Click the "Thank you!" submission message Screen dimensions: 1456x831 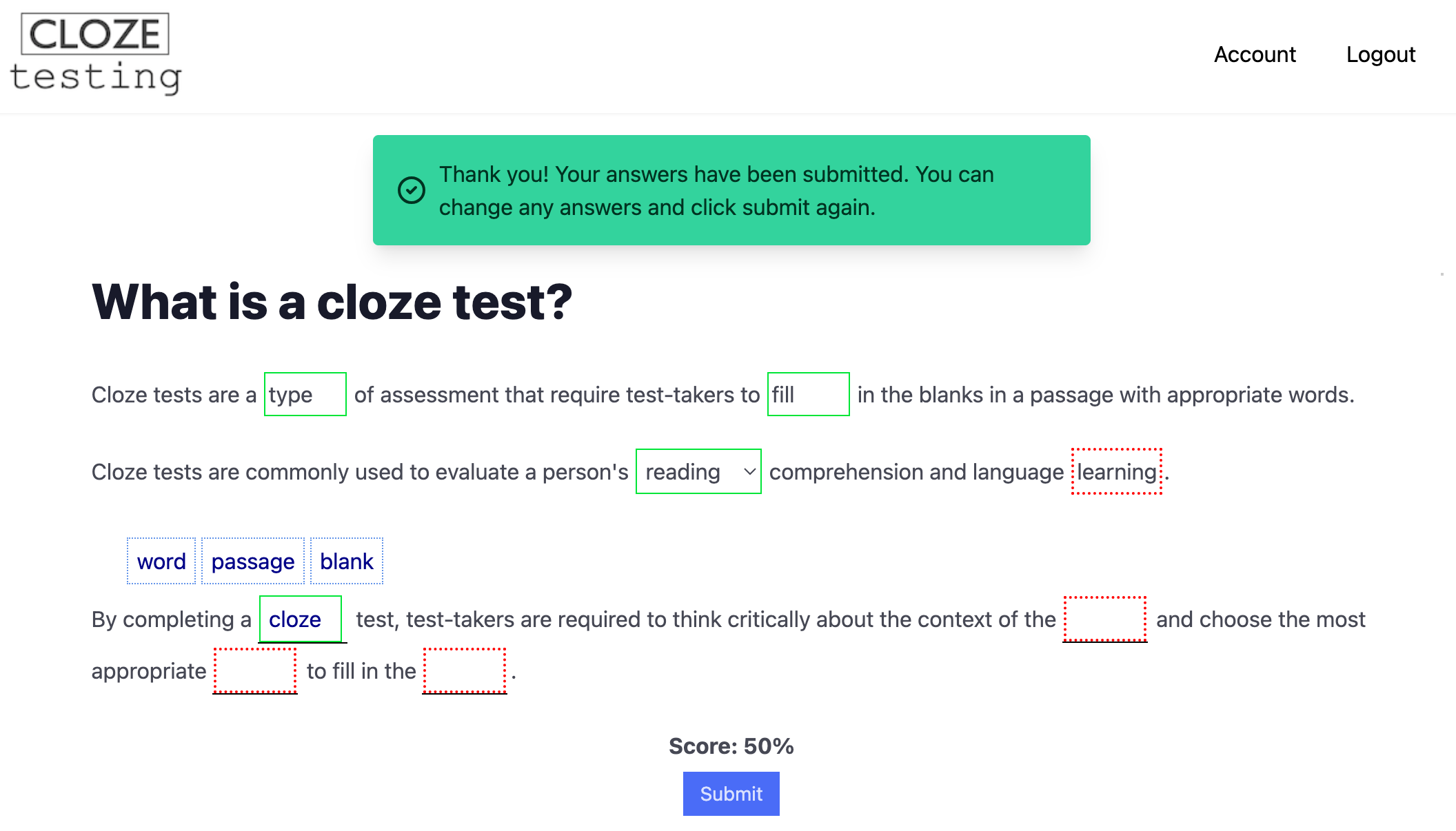point(716,191)
